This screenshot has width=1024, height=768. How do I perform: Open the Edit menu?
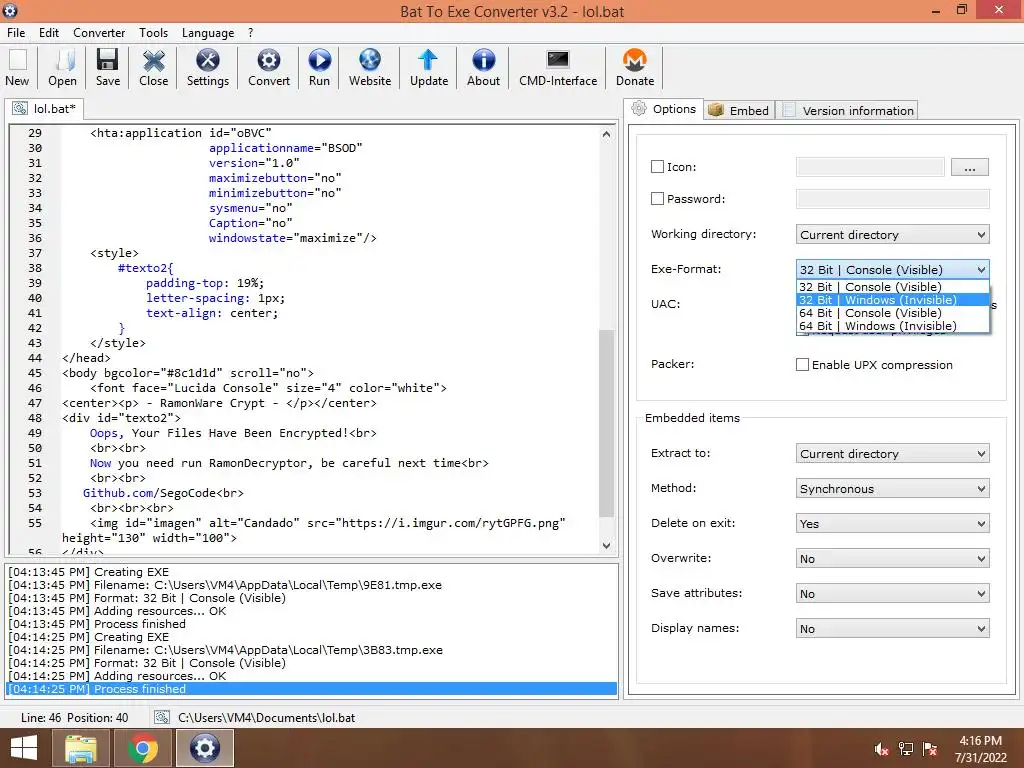click(x=49, y=33)
